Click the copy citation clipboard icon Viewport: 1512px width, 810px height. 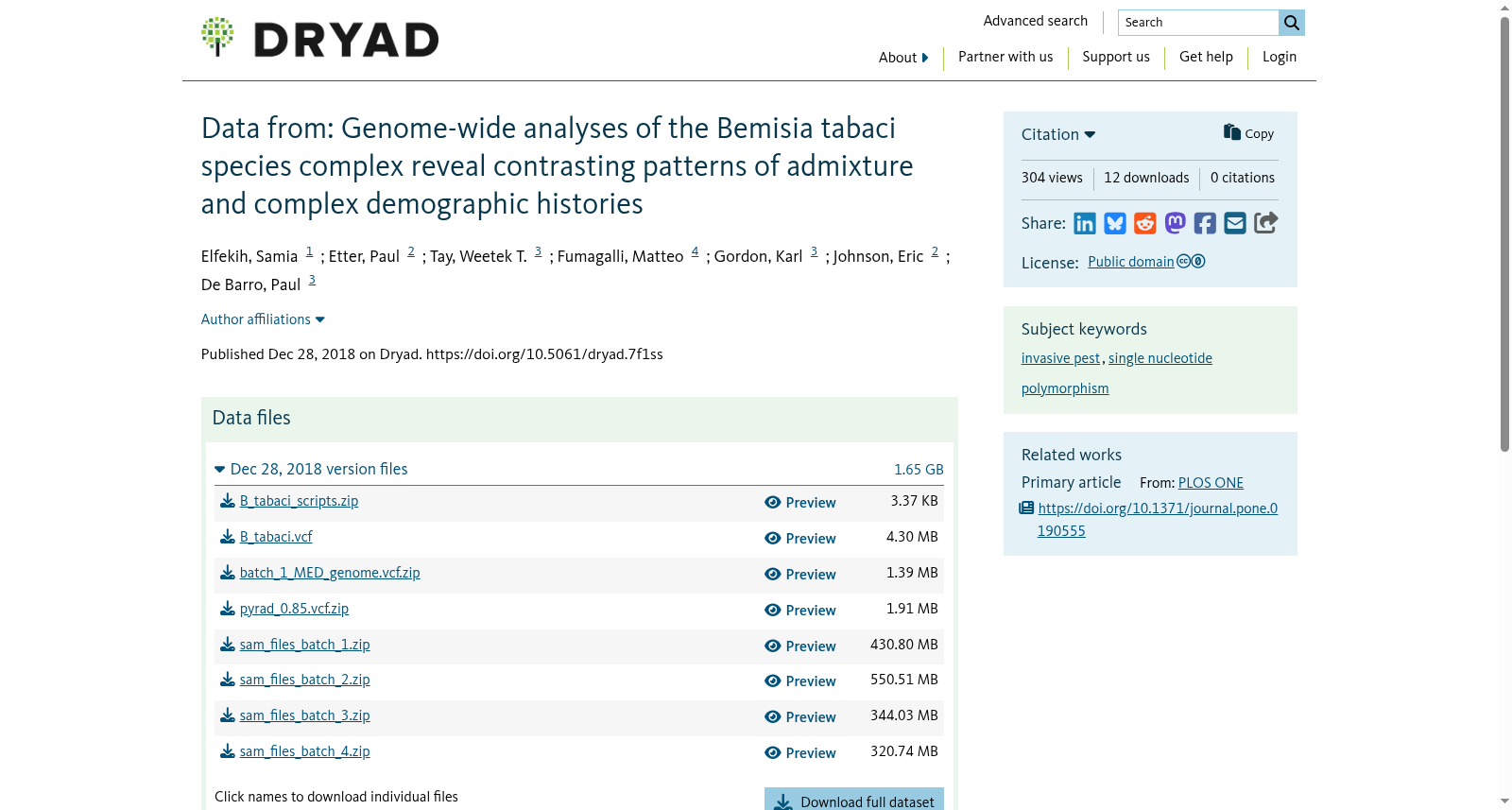tap(1232, 132)
